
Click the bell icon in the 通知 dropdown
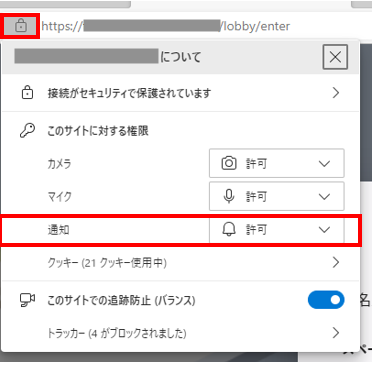[229, 230]
